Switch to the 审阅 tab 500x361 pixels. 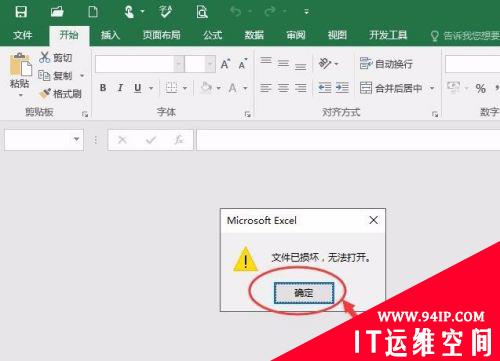[x=296, y=35]
